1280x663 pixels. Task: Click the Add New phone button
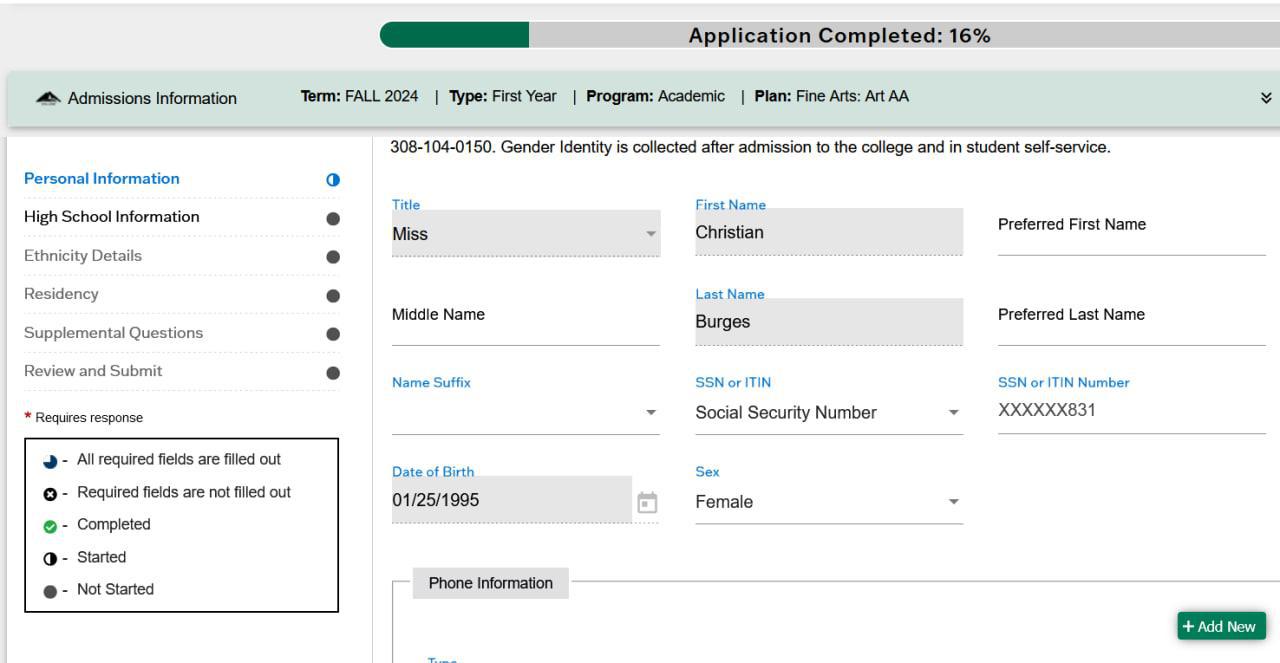[1221, 626]
